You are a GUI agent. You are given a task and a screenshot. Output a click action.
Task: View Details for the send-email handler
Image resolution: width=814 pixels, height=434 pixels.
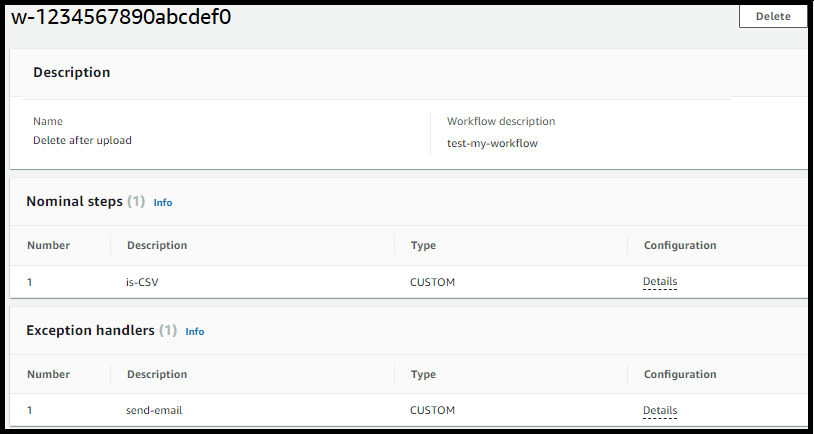659,410
